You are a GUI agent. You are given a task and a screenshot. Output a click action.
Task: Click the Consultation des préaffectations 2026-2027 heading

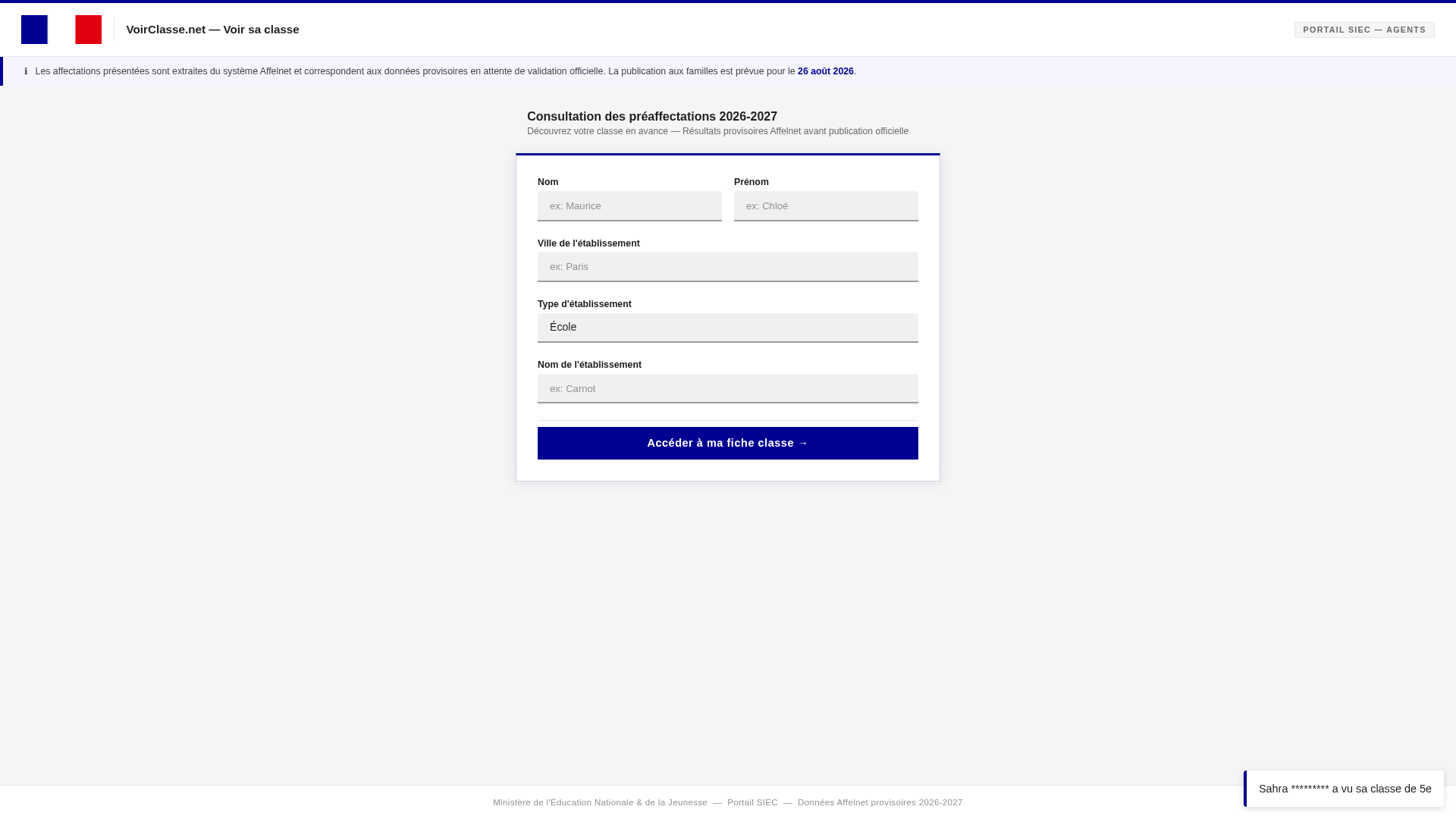[652, 116]
